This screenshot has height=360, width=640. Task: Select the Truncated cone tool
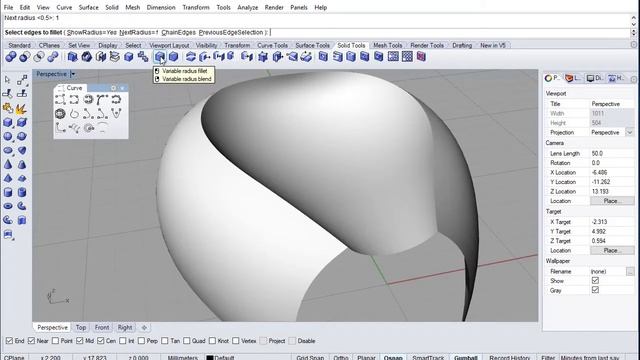tap(22, 164)
